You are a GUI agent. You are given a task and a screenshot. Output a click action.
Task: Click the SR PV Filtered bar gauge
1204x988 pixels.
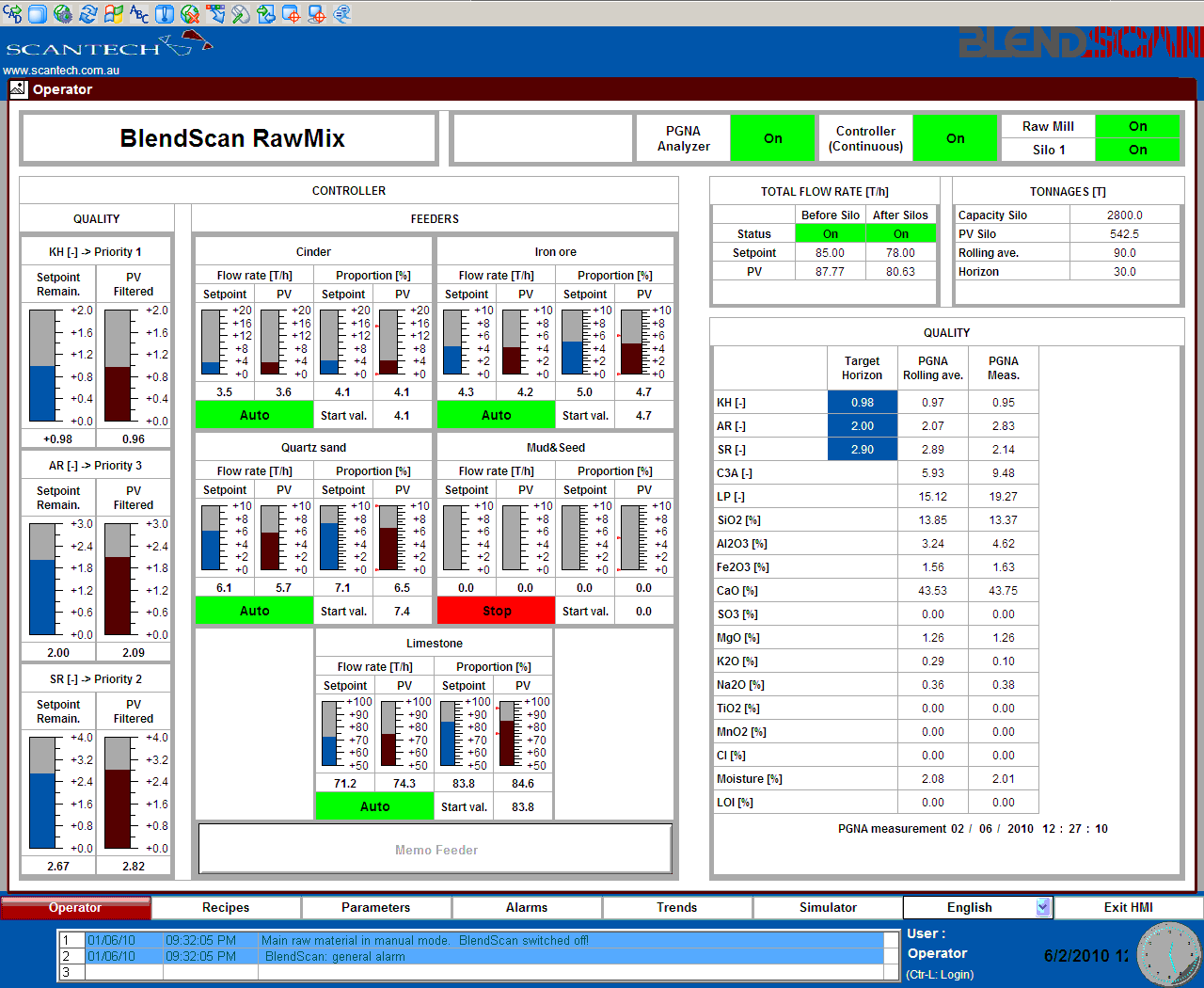click(x=118, y=792)
